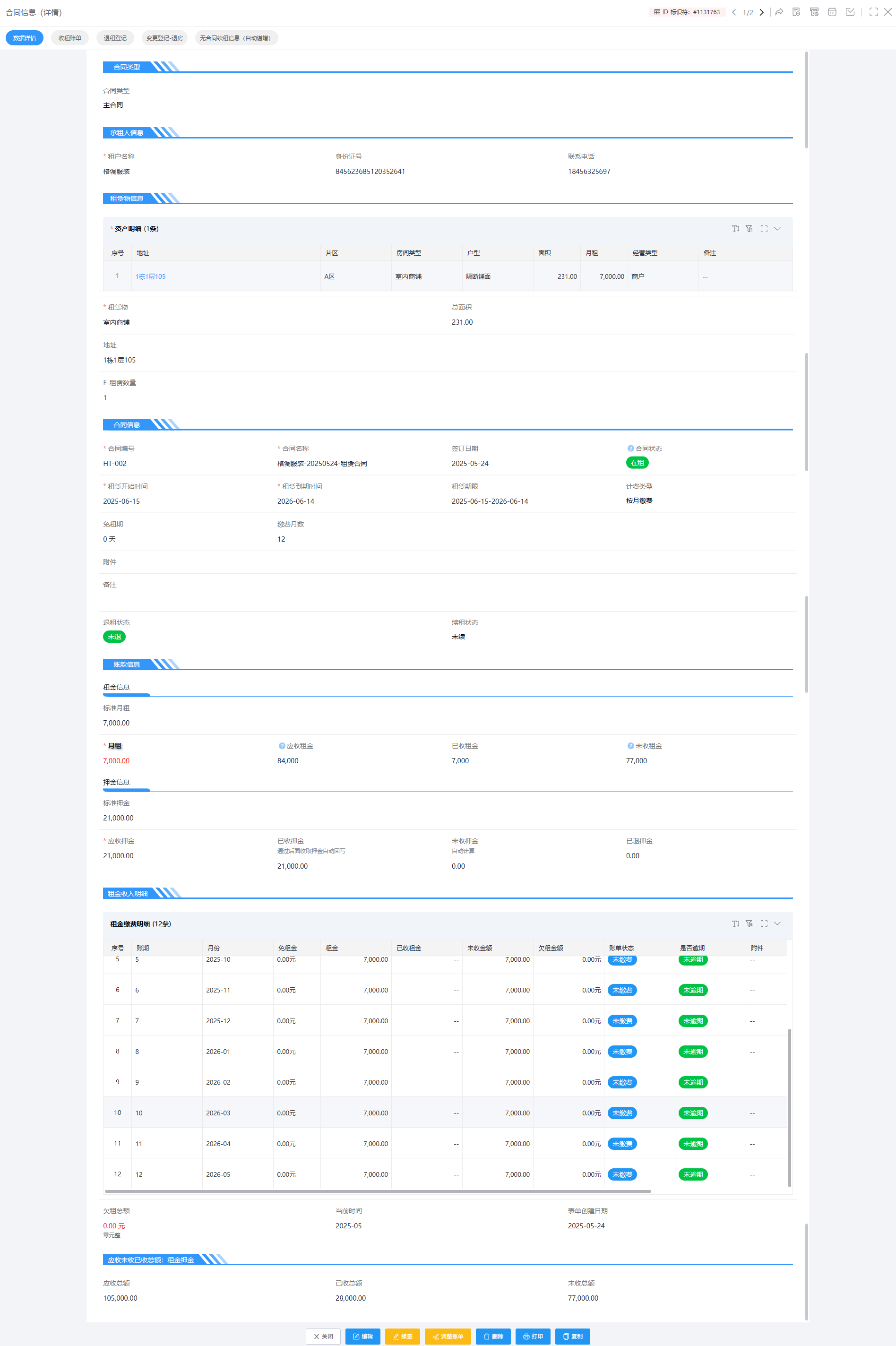
Task: Enter fullscreen mode for contract details
Action: point(873,12)
